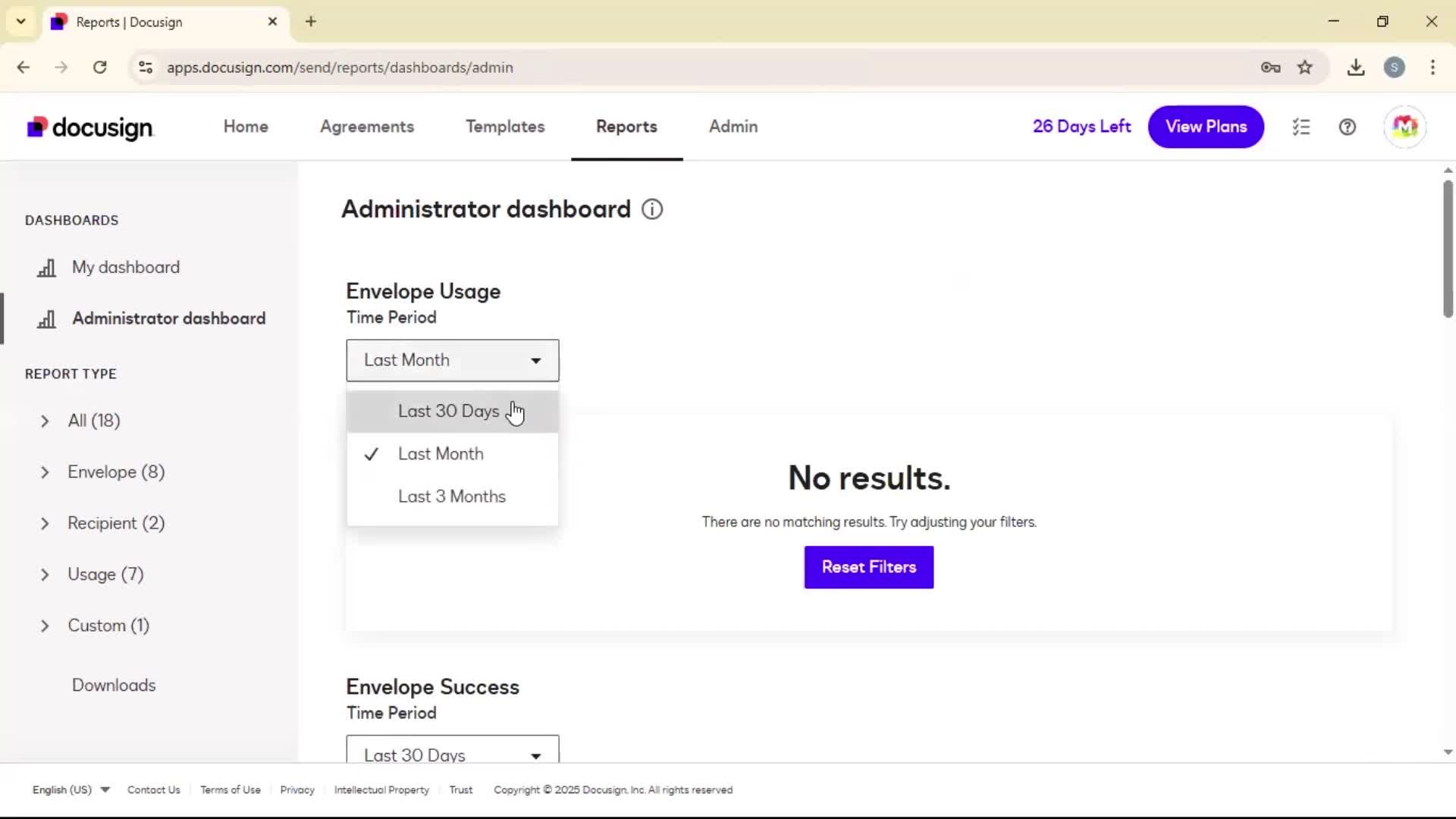Select Last Month option
Viewport: 1456px width, 819px height.
click(453, 453)
